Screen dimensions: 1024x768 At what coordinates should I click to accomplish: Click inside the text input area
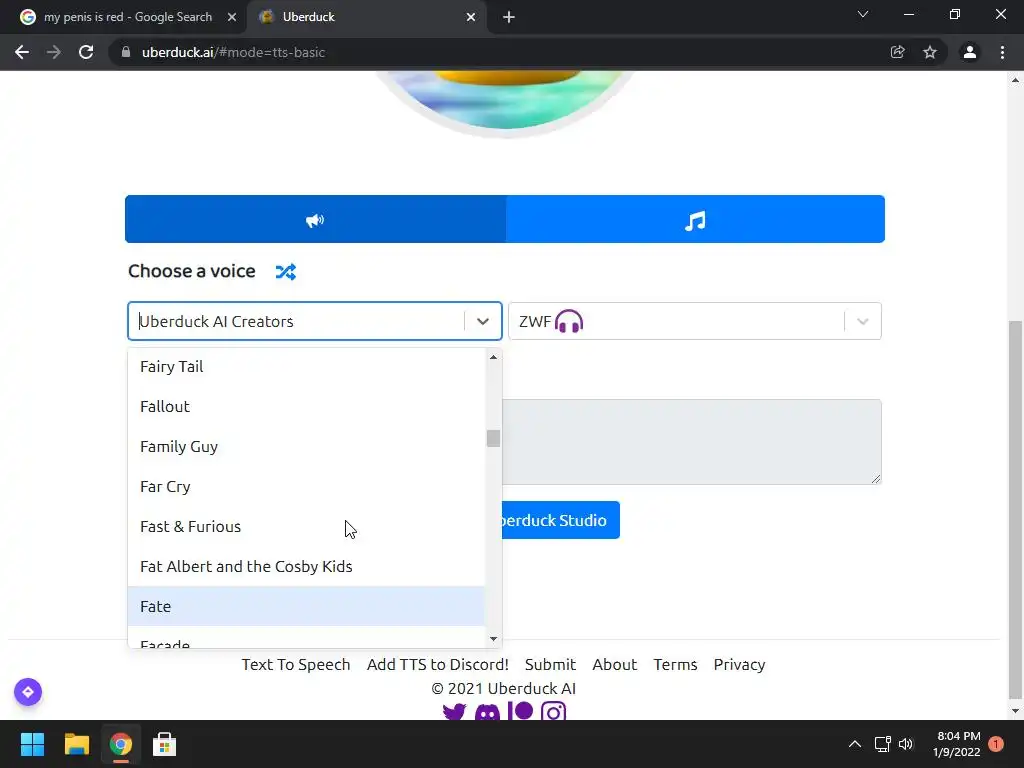coord(692,442)
